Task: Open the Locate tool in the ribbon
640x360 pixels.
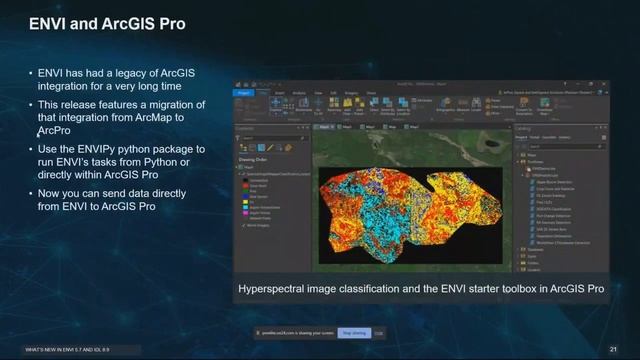Action: pos(476,104)
